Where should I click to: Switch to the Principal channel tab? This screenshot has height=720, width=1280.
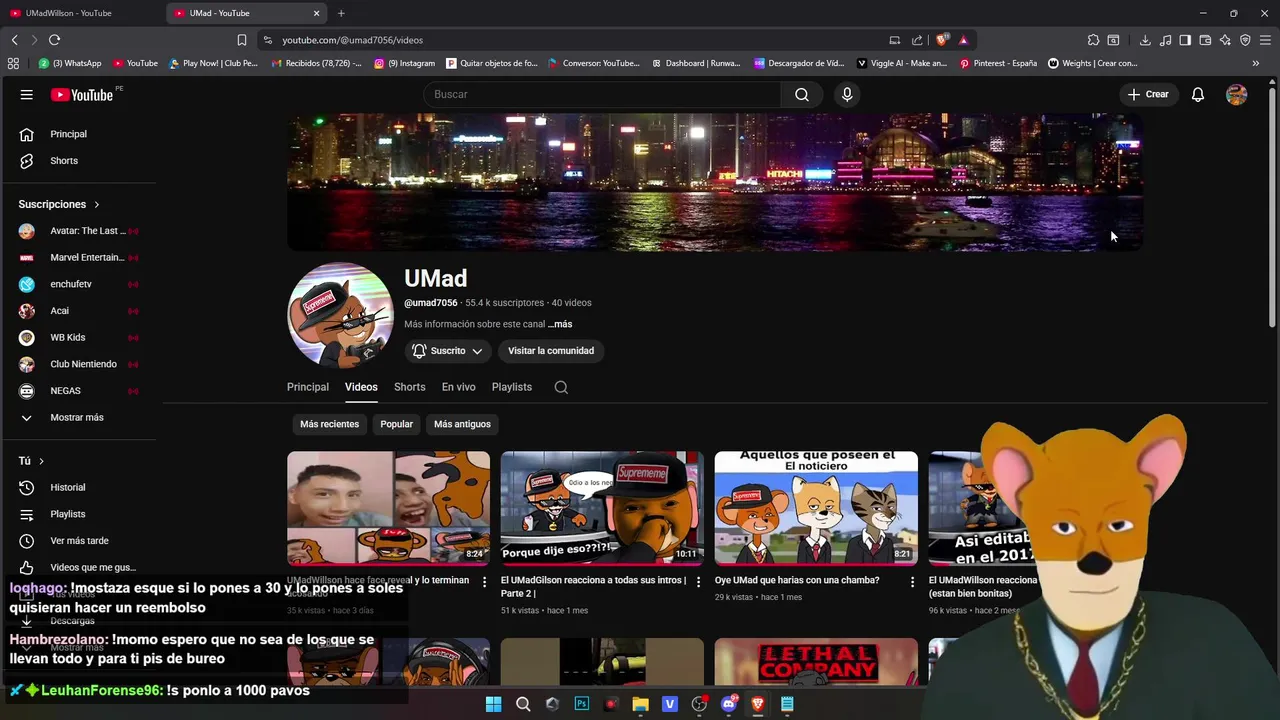tap(308, 387)
